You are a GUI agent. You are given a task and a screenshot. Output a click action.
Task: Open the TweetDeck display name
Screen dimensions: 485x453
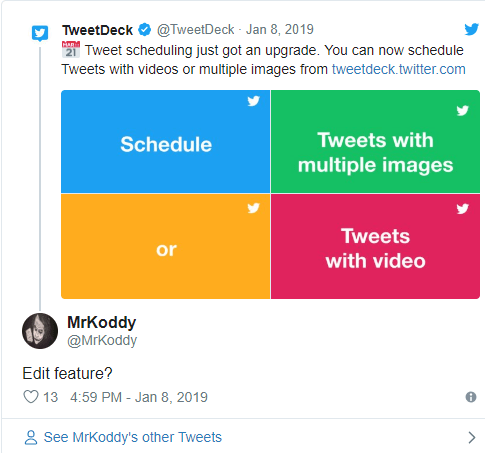pyautogui.click(x=97, y=30)
